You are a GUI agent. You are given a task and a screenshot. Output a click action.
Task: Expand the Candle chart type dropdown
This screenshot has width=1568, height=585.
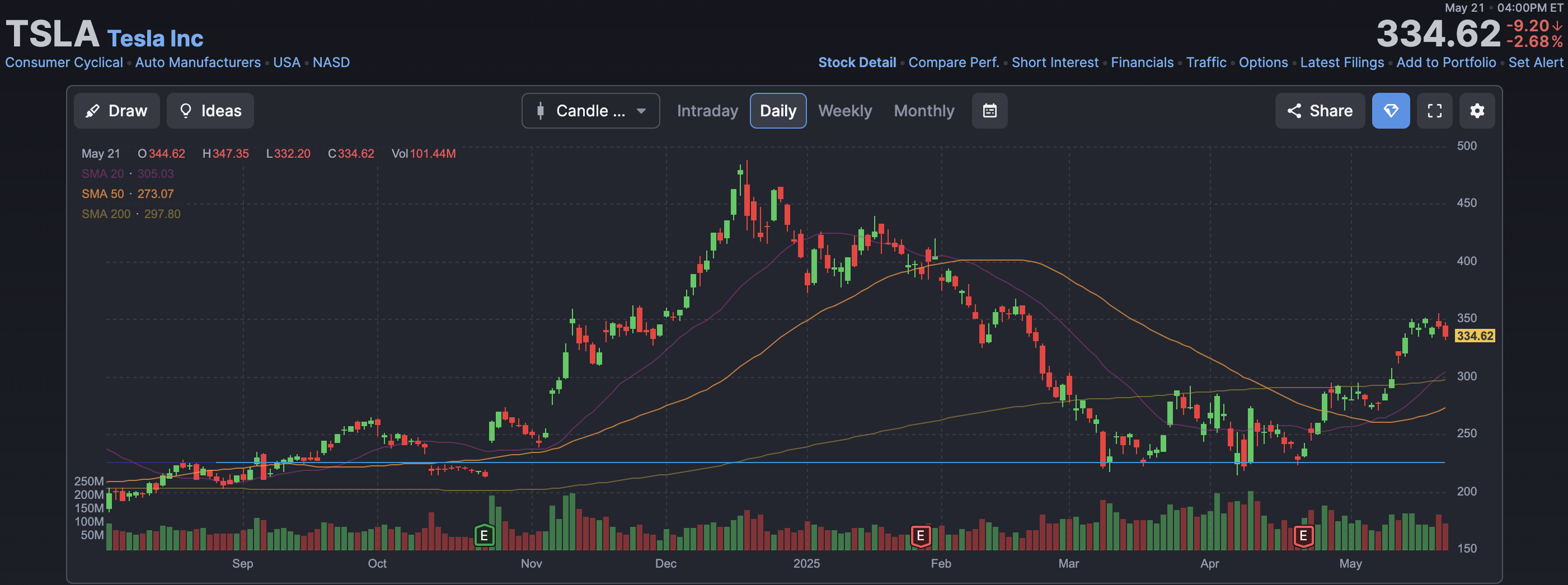(590, 111)
